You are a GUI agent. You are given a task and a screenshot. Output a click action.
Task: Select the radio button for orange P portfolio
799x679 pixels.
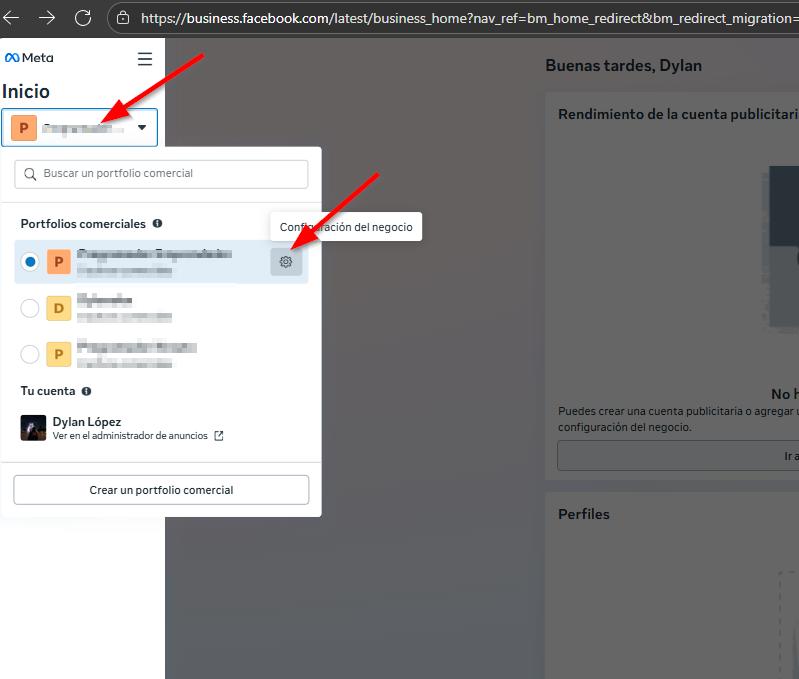pyautogui.click(x=30, y=262)
